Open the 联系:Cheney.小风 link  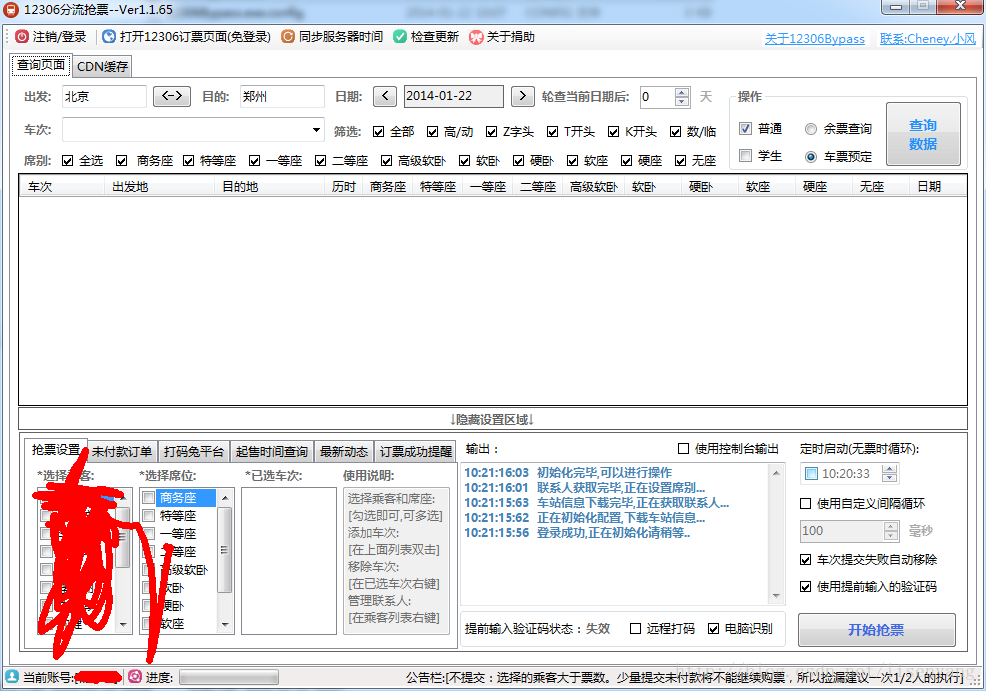(x=928, y=39)
